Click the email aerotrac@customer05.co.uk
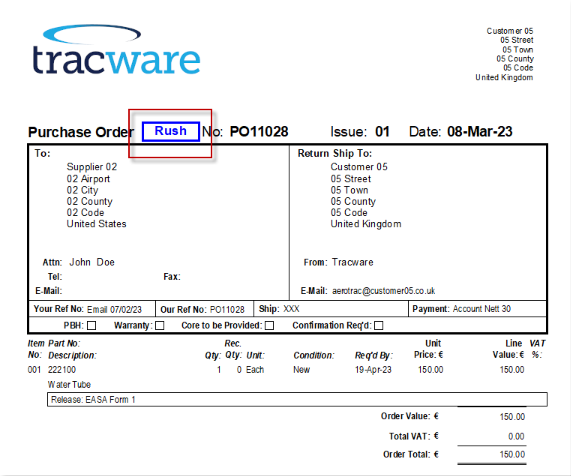This screenshot has width=571, height=476. point(384,291)
